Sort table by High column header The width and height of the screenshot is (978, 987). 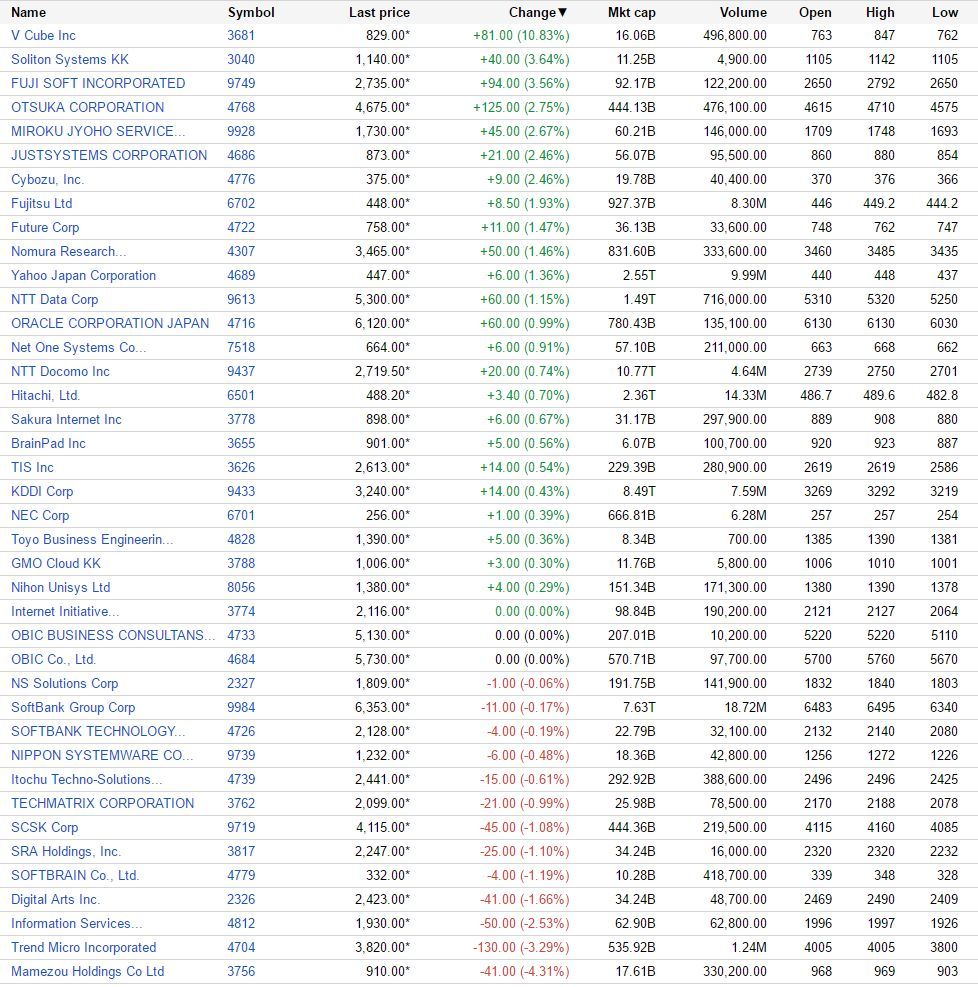click(880, 13)
